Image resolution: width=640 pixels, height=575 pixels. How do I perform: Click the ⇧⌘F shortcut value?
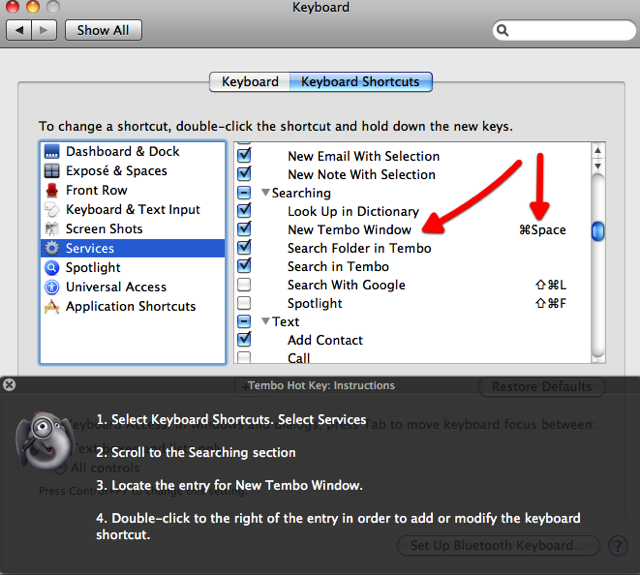pyautogui.click(x=550, y=303)
